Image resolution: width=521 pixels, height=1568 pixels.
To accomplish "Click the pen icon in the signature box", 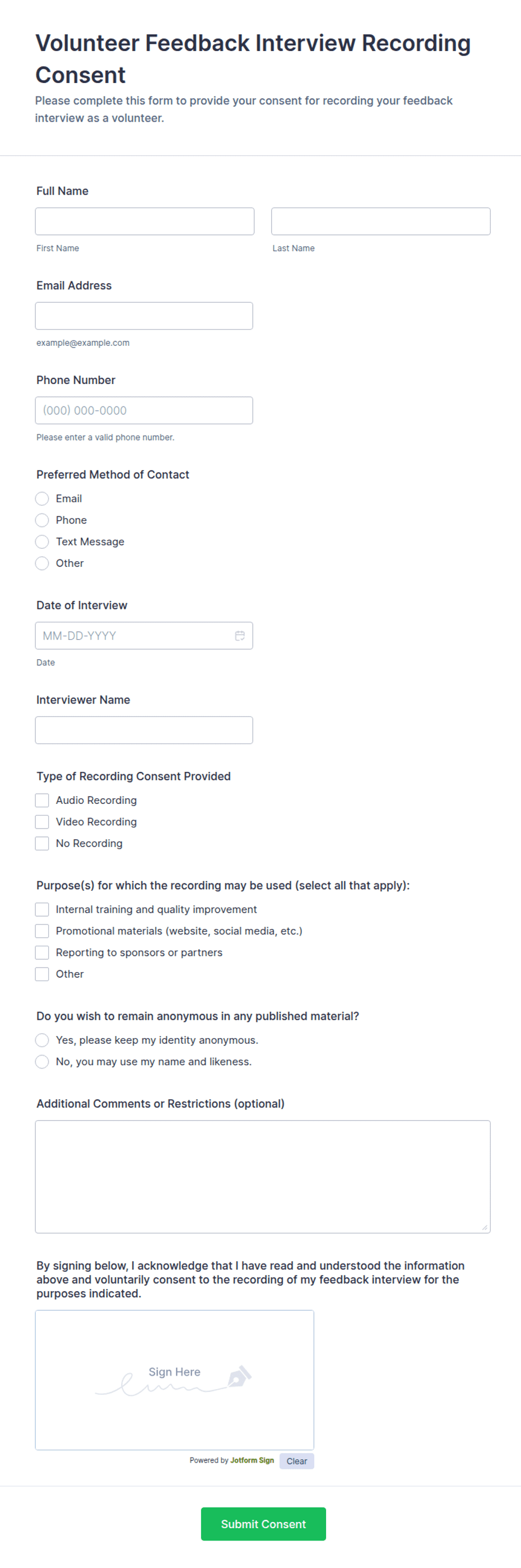I will 240,1376.
